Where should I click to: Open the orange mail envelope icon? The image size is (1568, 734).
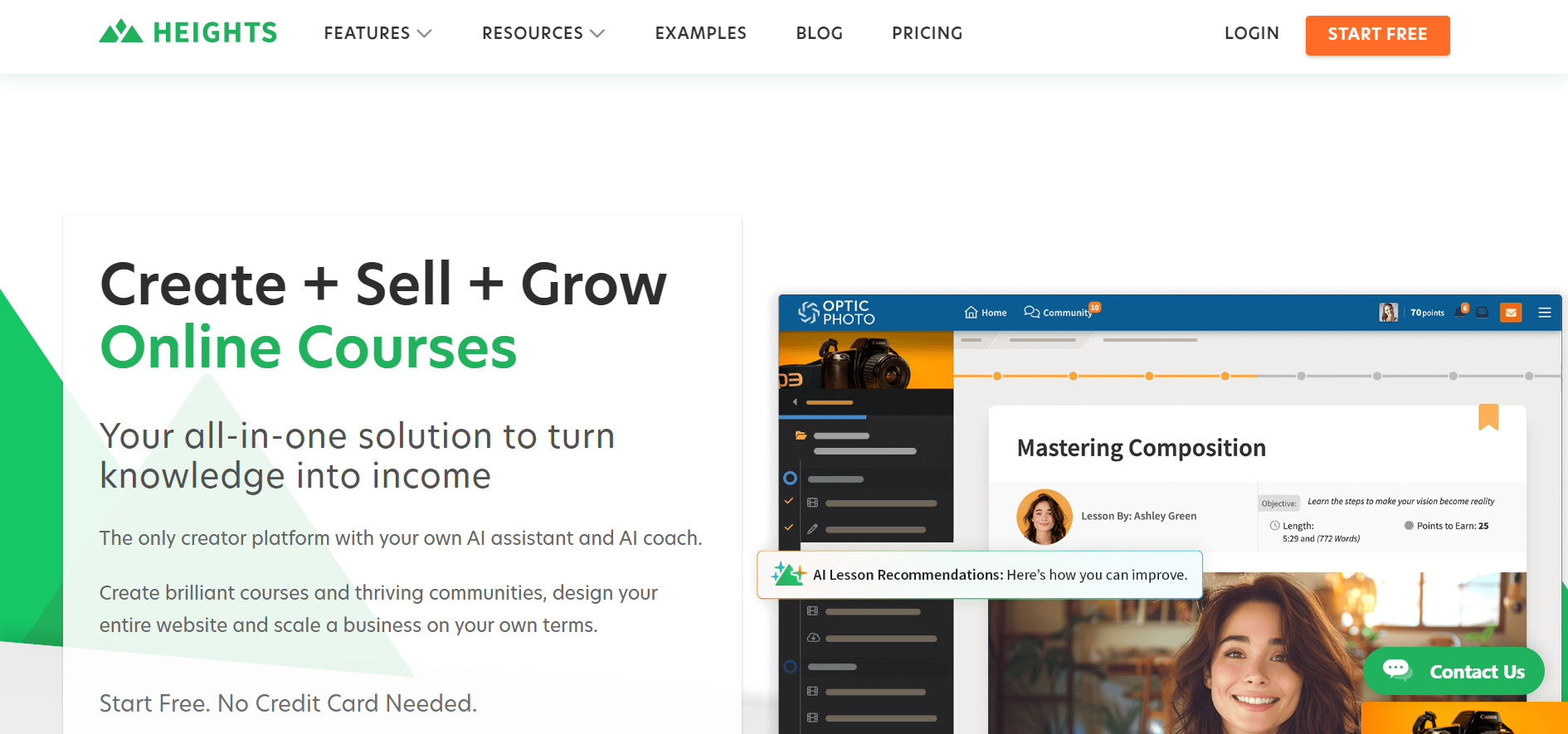coord(1511,313)
